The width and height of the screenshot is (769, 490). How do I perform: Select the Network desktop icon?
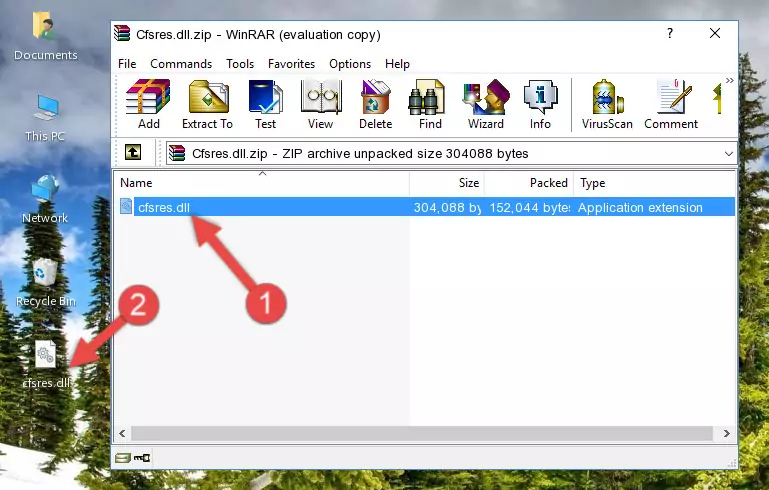point(45,200)
